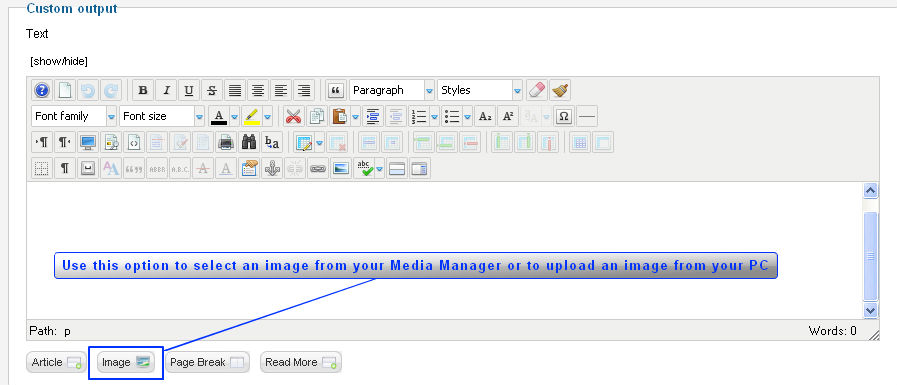Open the Paragraph format dropdown
This screenshot has height=385, width=897.
[392, 90]
